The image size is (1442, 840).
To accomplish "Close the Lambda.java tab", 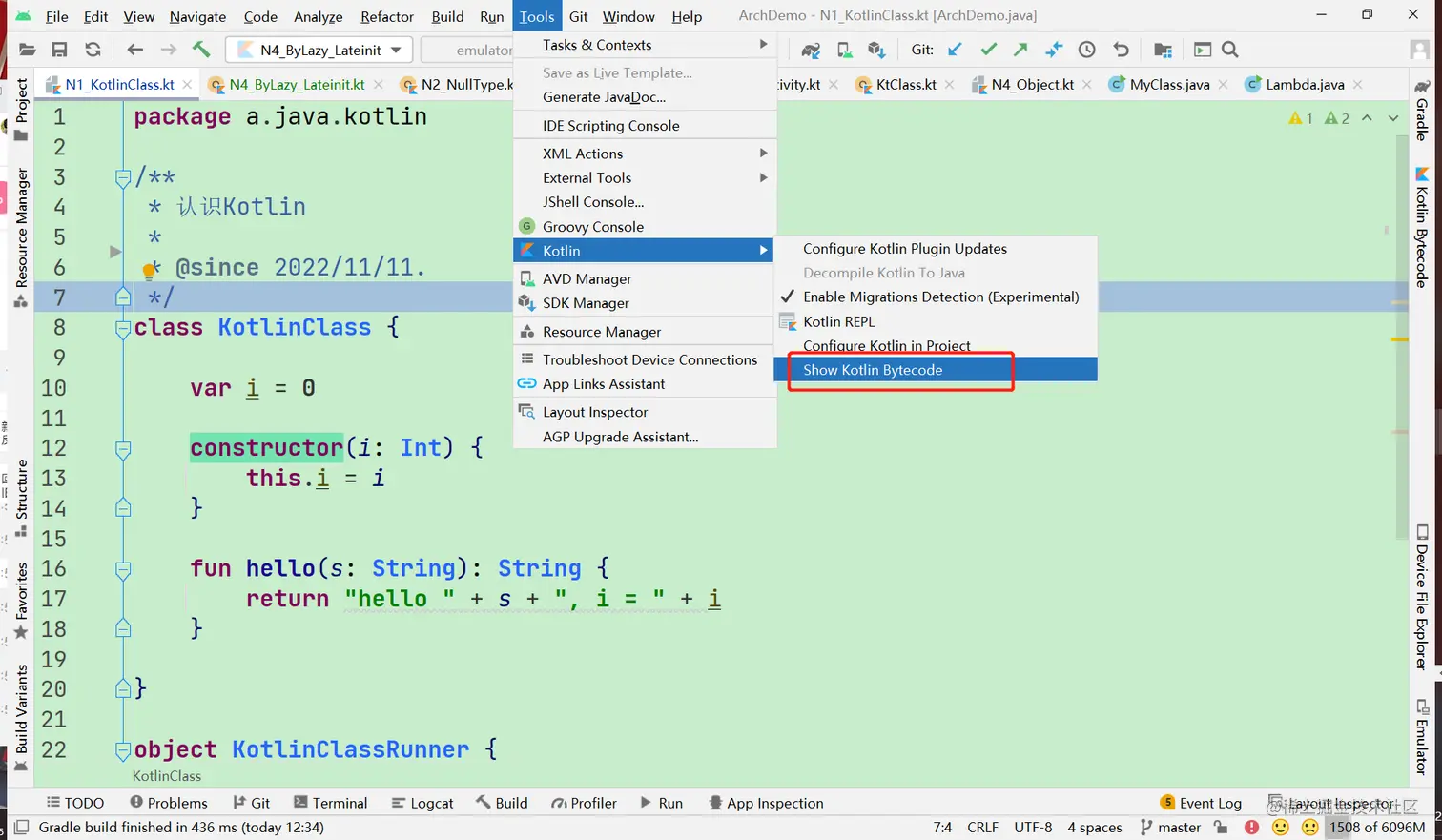I will tap(1358, 85).
